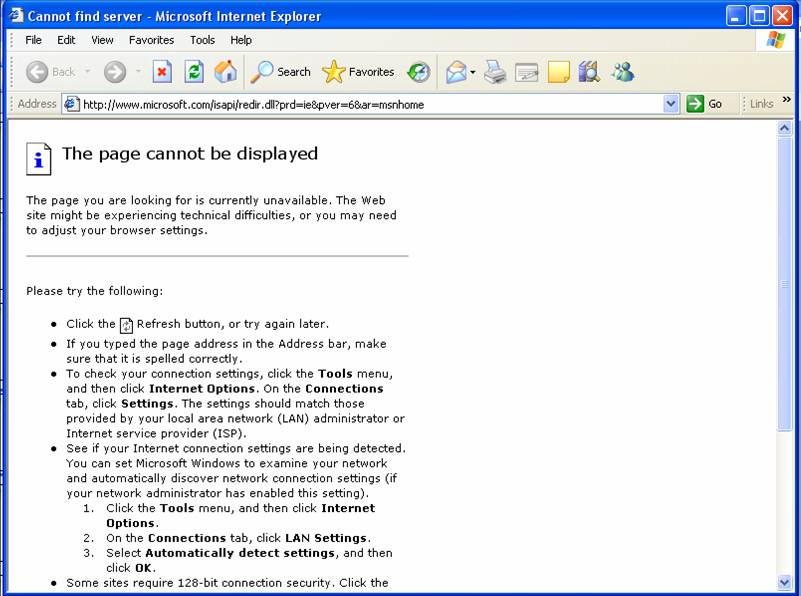The width and height of the screenshot is (801, 596).
Task: Reload page with the Refresh toolbar icon
Action: (194, 72)
